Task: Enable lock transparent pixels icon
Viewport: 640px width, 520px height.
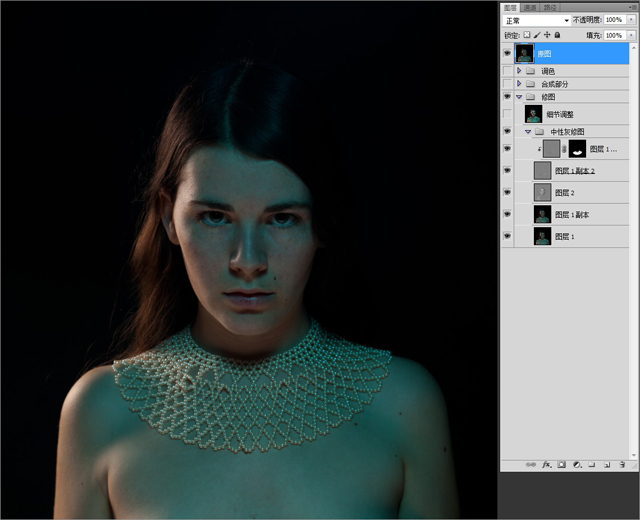Action: click(x=528, y=35)
